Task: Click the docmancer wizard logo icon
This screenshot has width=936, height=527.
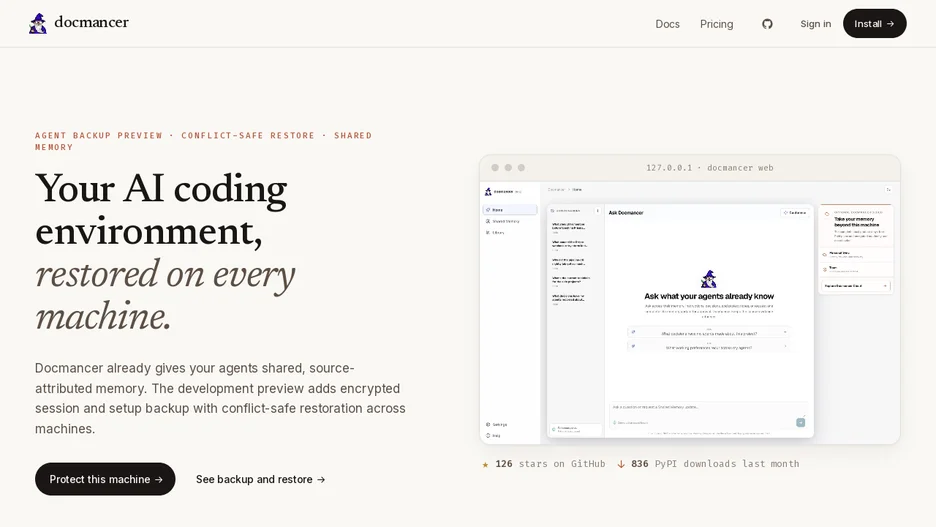Action: click(x=38, y=23)
